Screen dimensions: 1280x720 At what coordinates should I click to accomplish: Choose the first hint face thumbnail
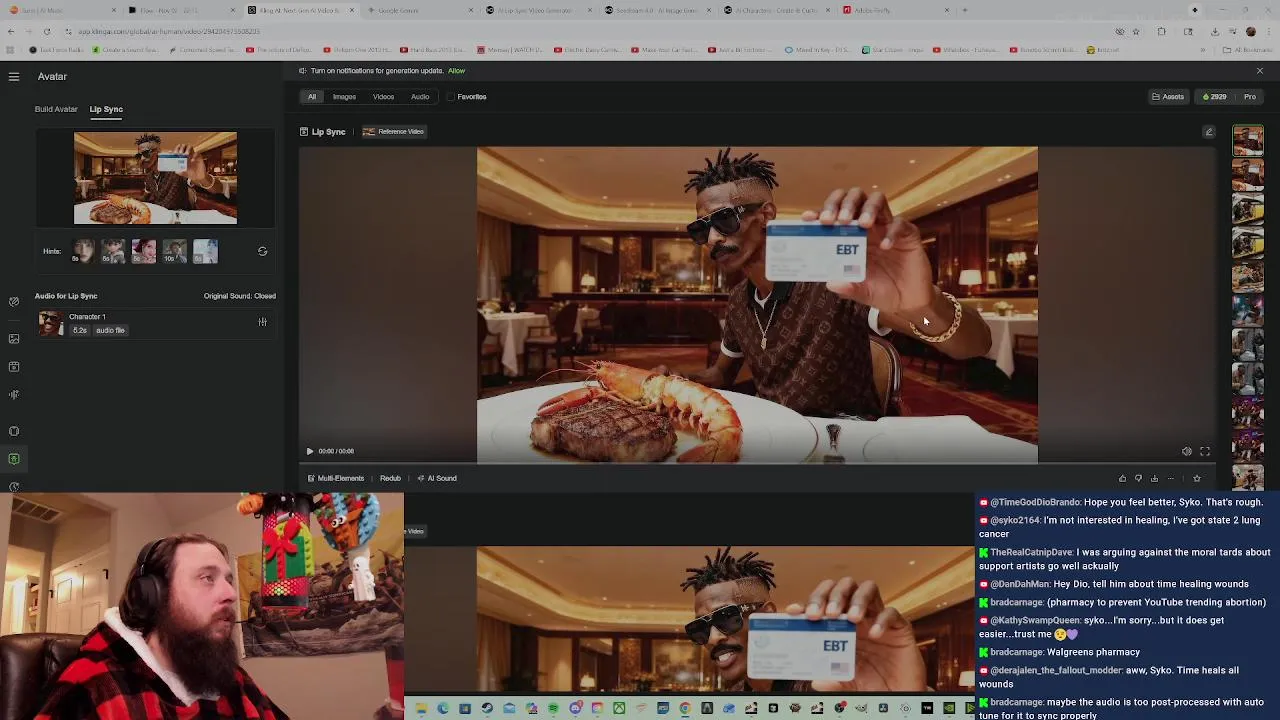83,251
